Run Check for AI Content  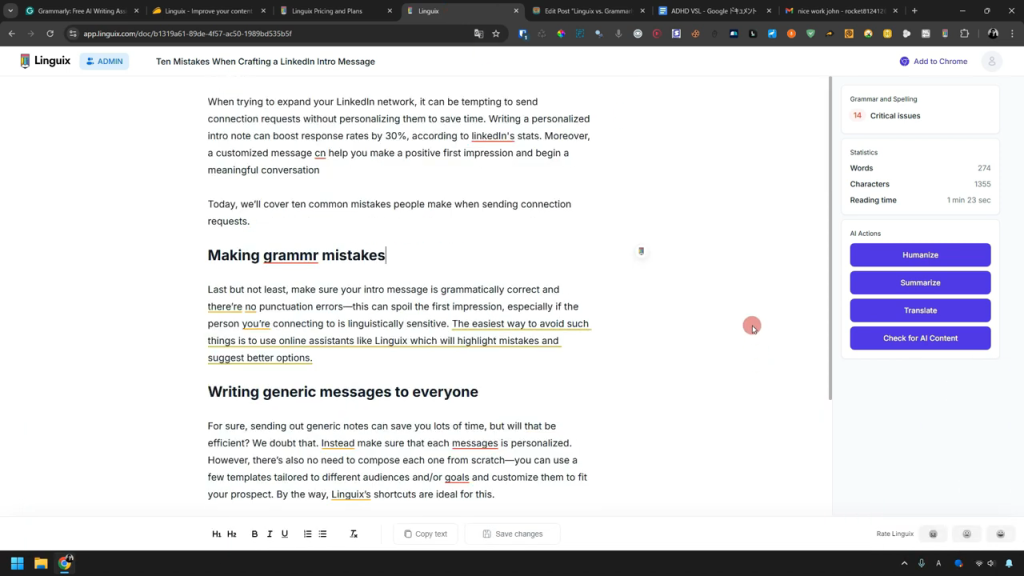tap(920, 338)
